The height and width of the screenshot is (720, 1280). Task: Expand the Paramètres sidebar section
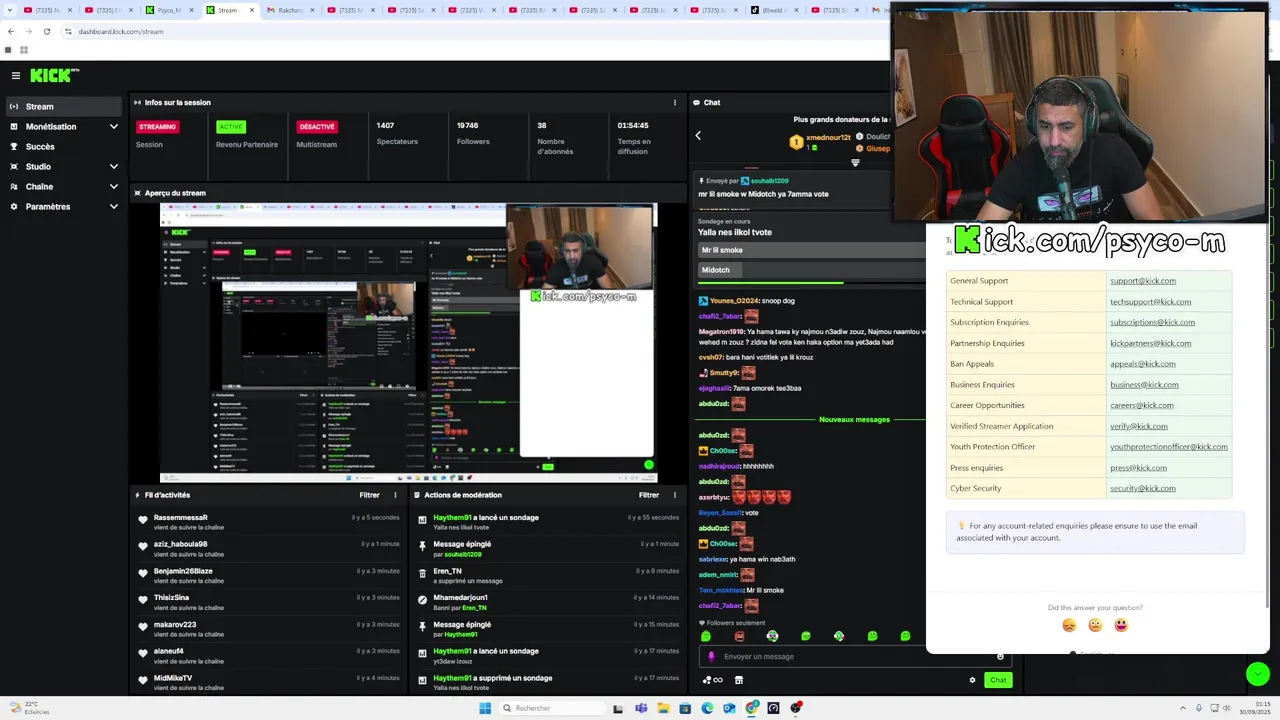64,206
